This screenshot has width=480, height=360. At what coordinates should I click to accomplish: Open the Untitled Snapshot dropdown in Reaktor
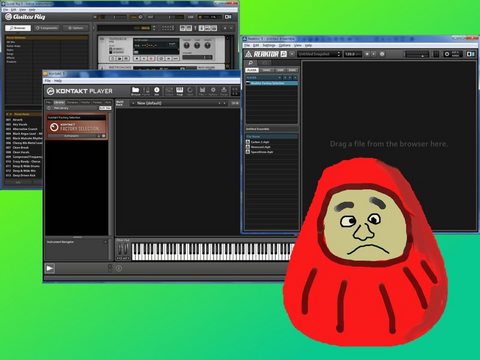[319, 54]
